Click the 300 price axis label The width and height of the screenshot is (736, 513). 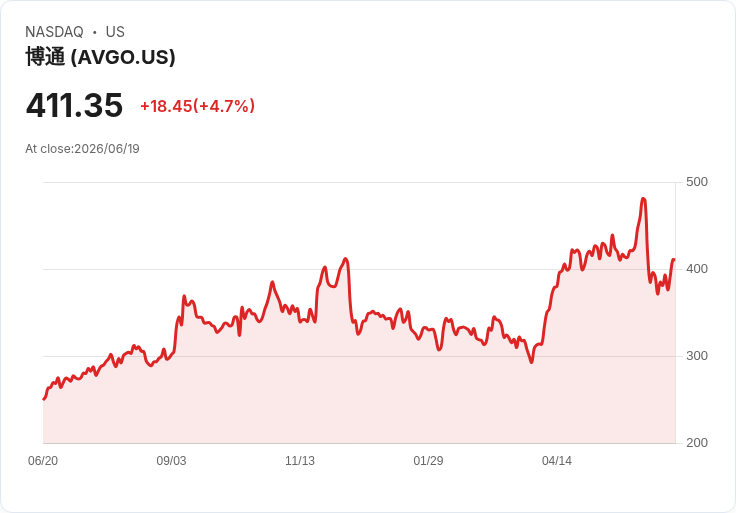[x=697, y=356]
